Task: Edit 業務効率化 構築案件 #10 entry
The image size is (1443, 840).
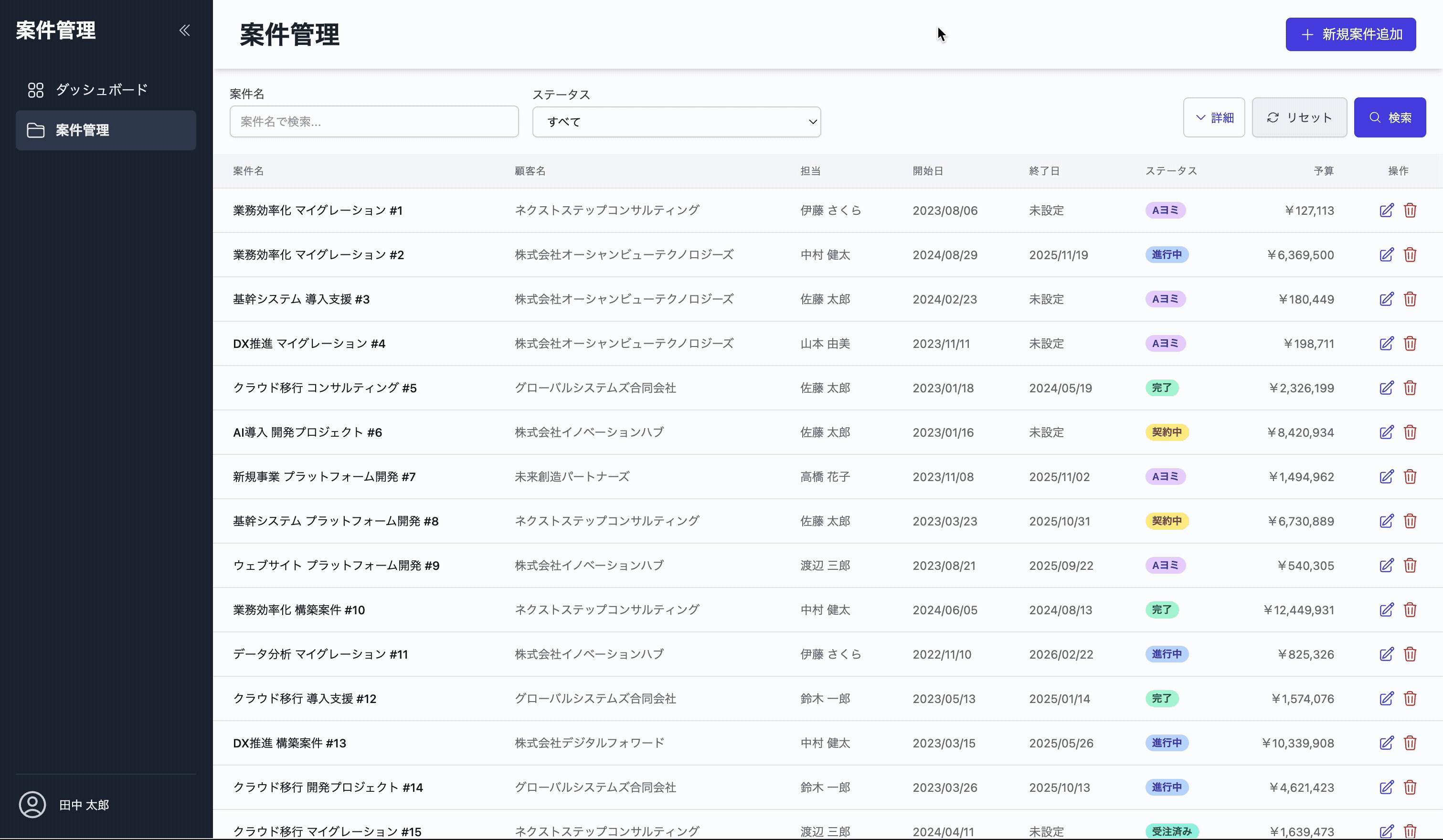Action: click(x=1386, y=610)
